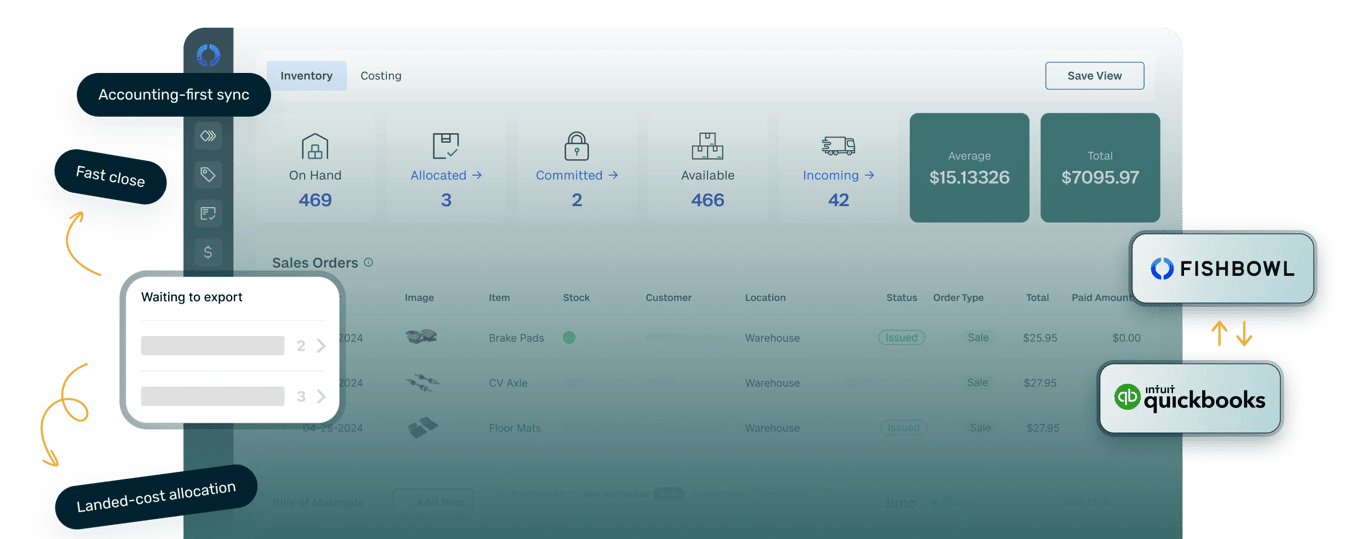Click the Waiting to export heading
The height and width of the screenshot is (539, 1366).
click(192, 297)
